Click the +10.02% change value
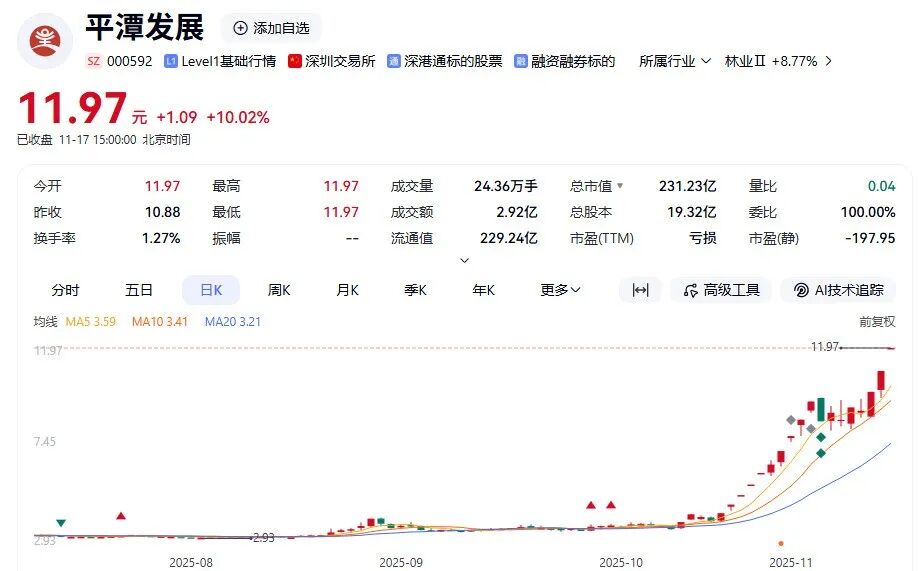This screenshot has width=918, height=571. (x=238, y=117)
